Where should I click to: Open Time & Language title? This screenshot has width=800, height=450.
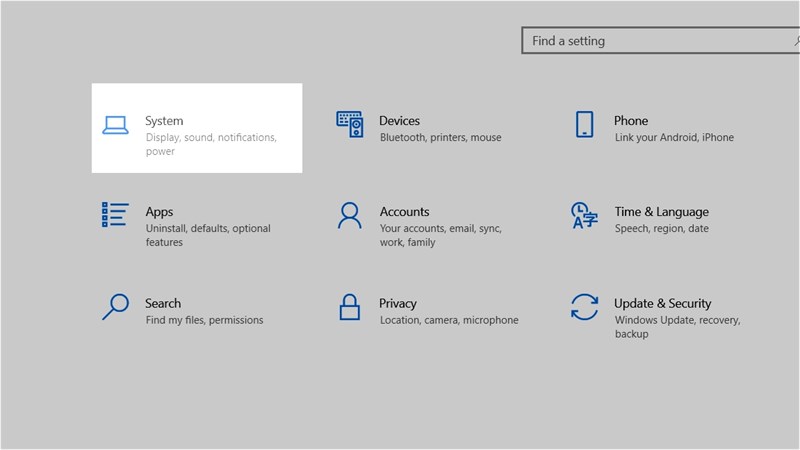point(661,212)
